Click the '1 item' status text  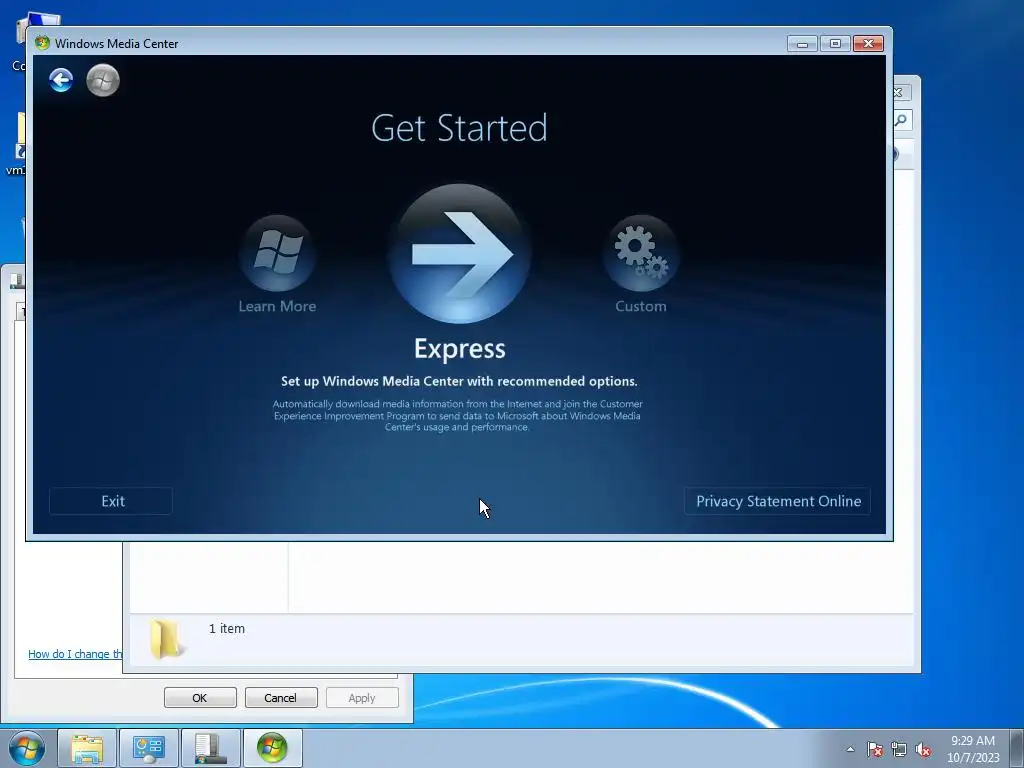point(227,628)
